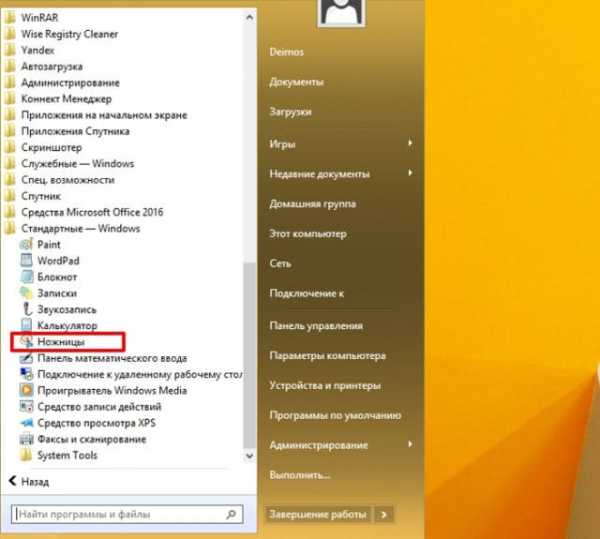Open the remote desktop connection icon
This screenshot has width=600, height=539.
click(x=26, y=374)
